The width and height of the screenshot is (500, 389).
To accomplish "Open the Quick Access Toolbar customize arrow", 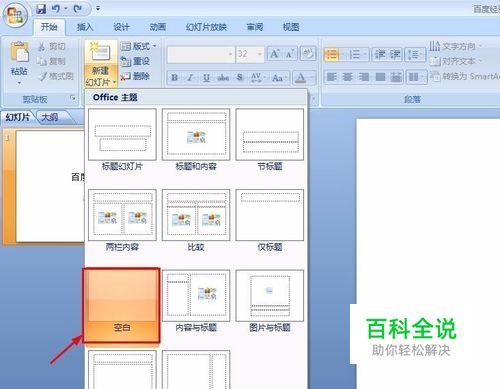I will pyautogui.click(x=98, y=9).
